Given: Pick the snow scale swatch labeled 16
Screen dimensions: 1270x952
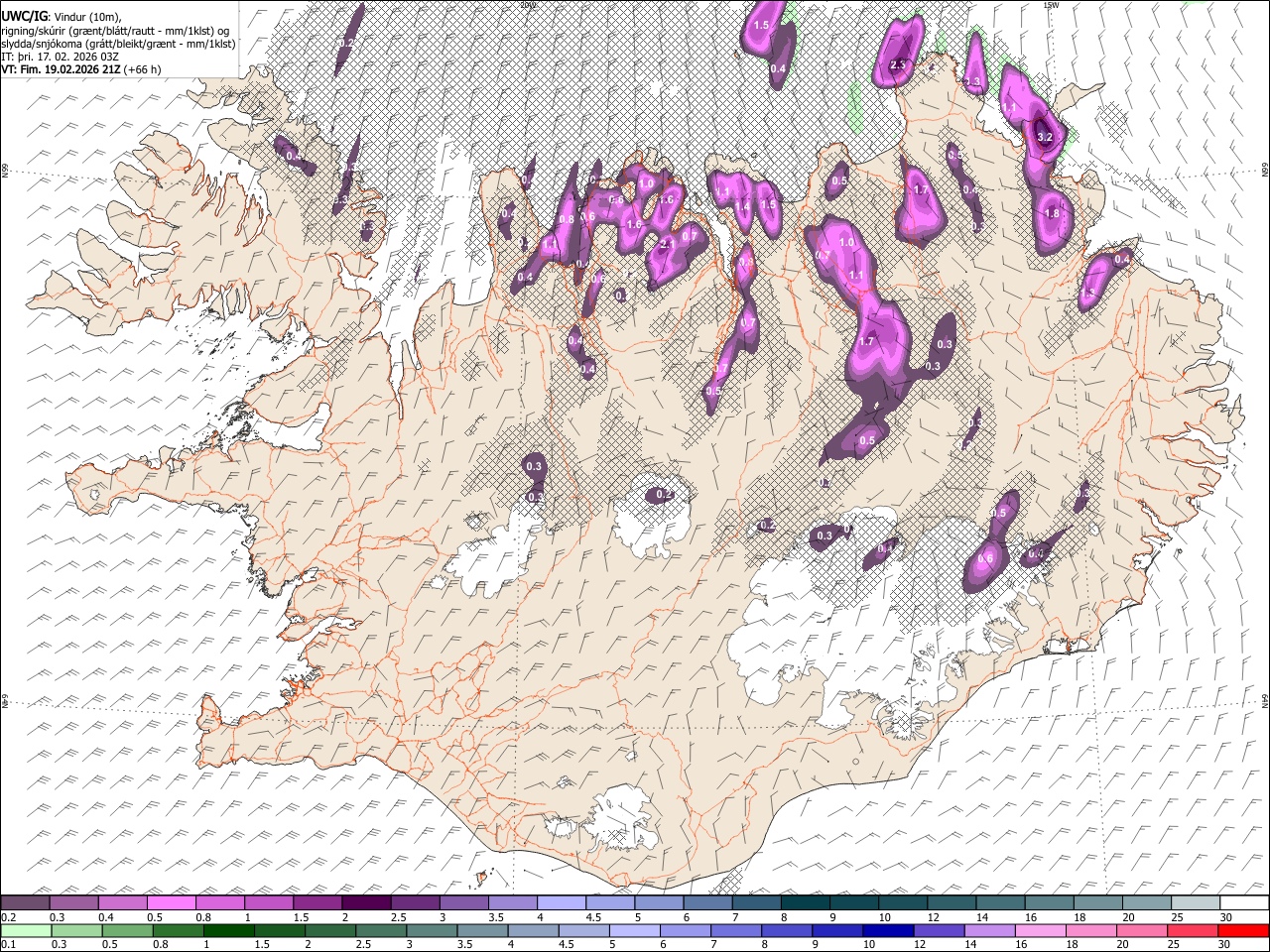Looking at the screenshot, I should tap(1050, 903).
